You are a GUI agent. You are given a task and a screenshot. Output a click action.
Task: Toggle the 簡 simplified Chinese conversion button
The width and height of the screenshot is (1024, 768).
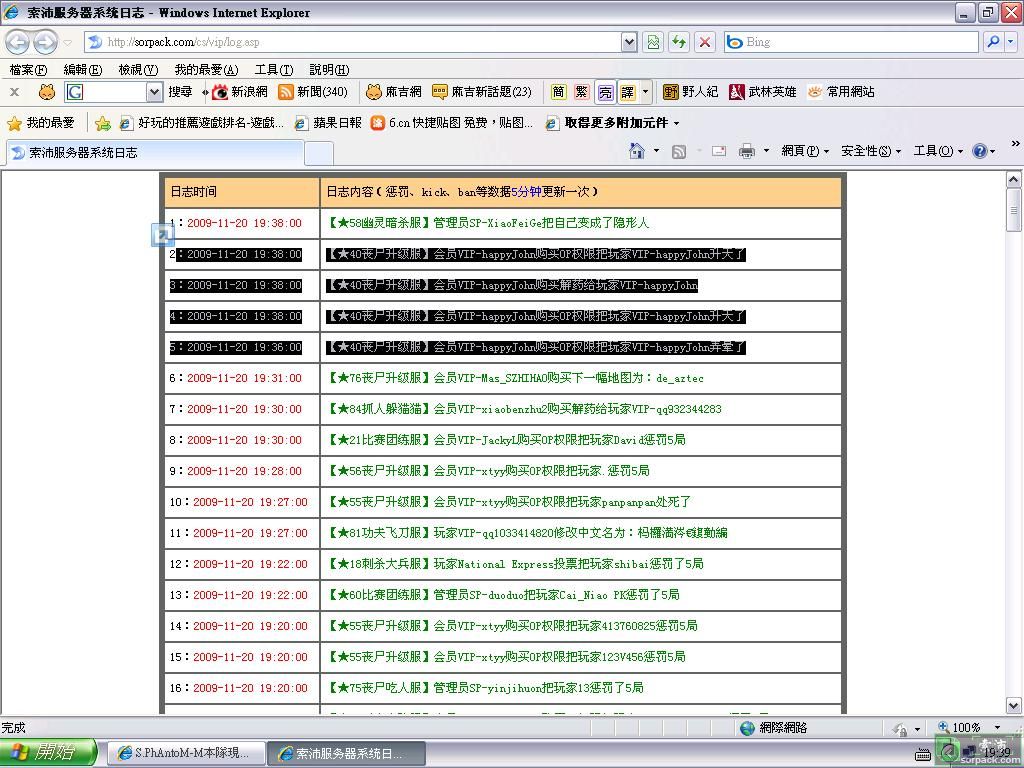tap(558, 92)
